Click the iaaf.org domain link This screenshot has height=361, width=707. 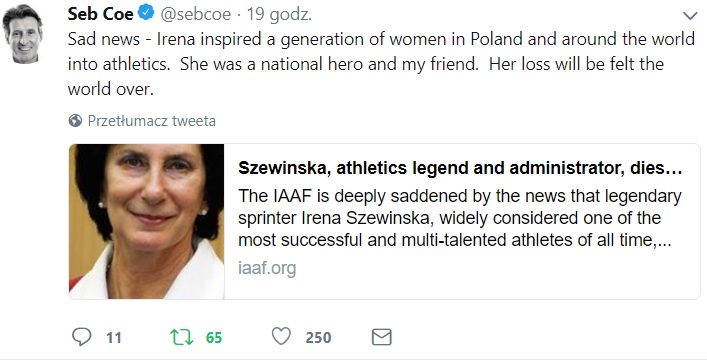(267, 268)
